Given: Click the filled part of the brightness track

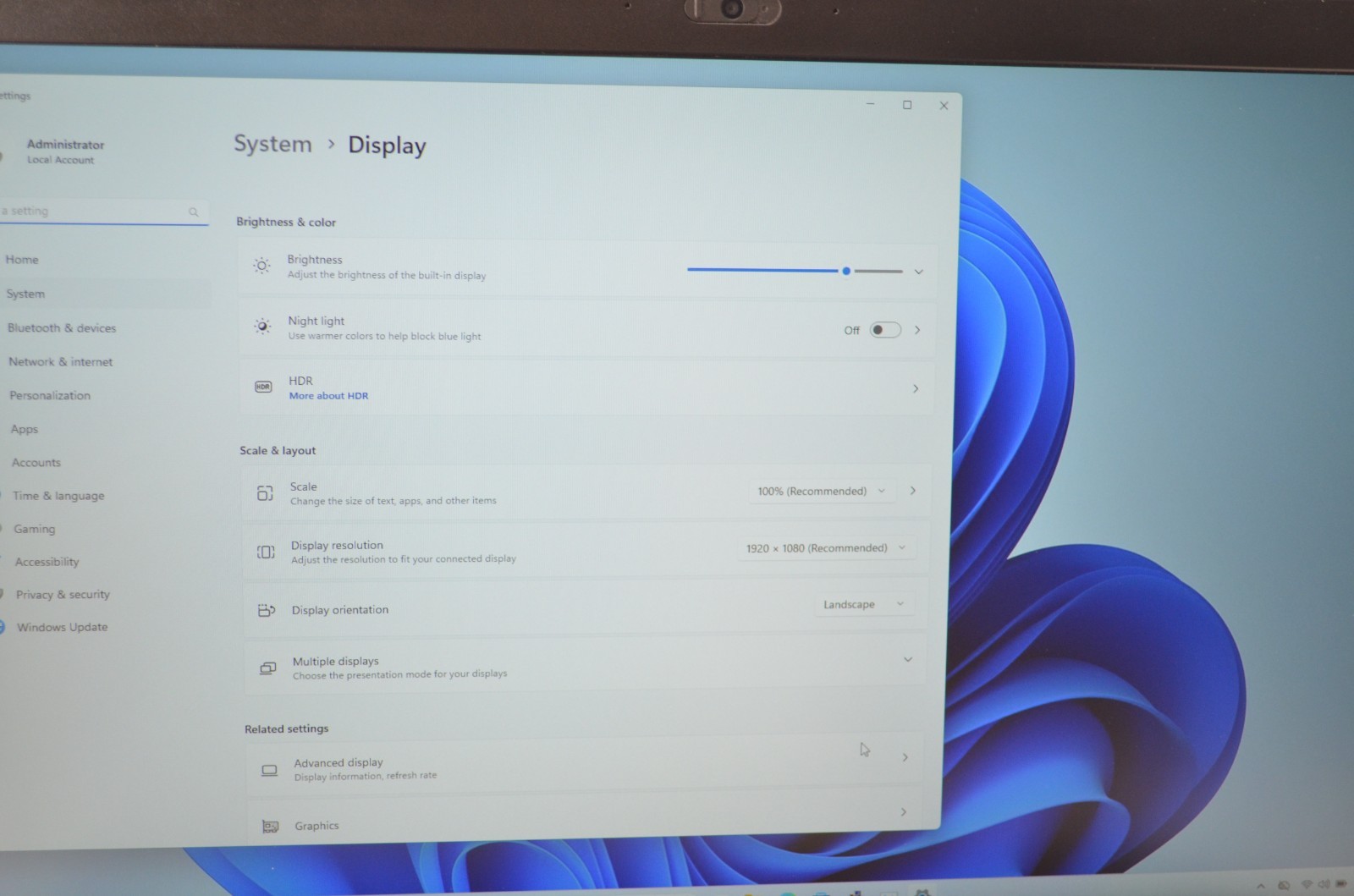Looking at the screenshot, I should (x=762, y=270).
